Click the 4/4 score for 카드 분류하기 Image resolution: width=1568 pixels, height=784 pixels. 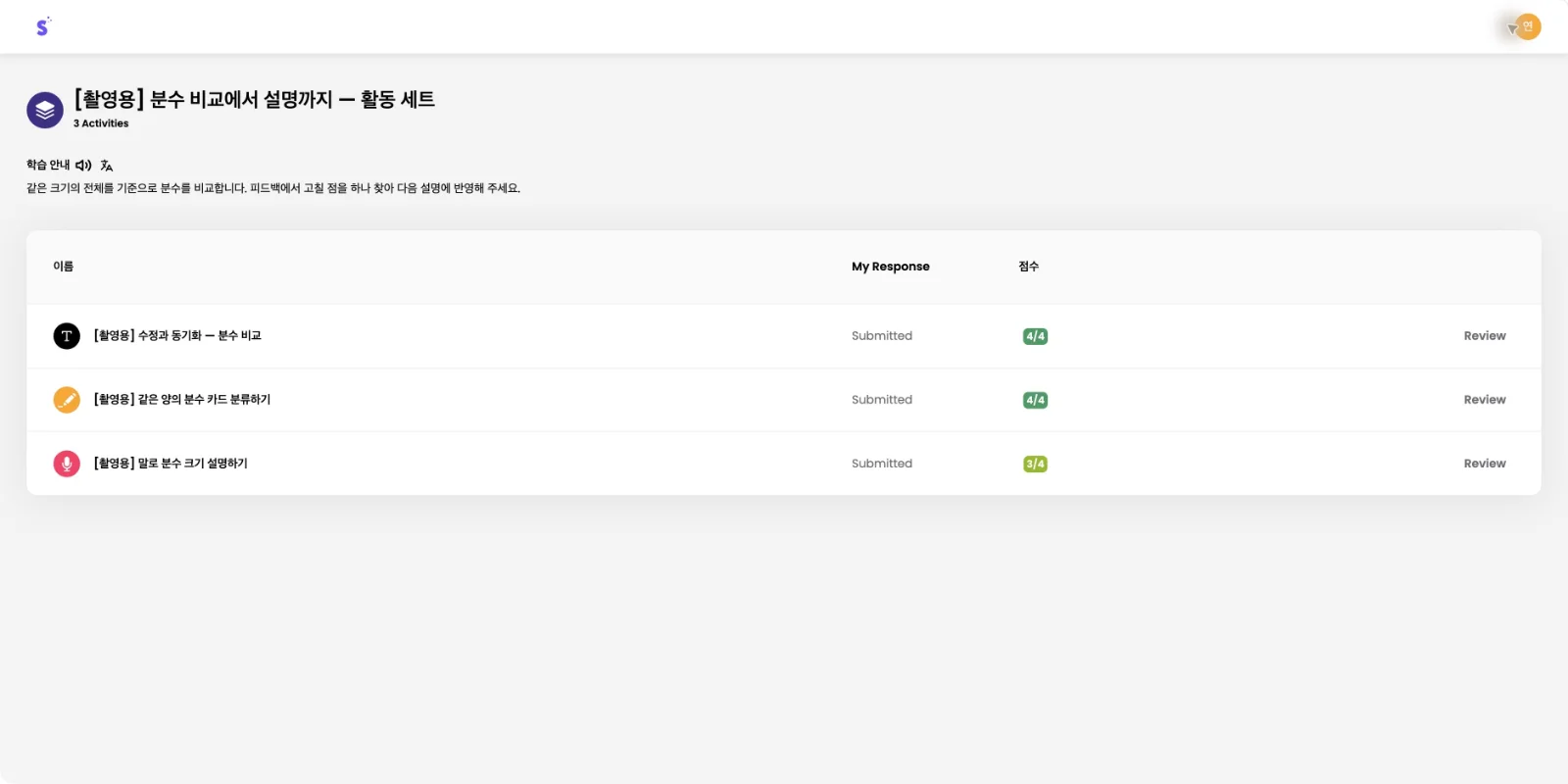[x=1035, y=400]
